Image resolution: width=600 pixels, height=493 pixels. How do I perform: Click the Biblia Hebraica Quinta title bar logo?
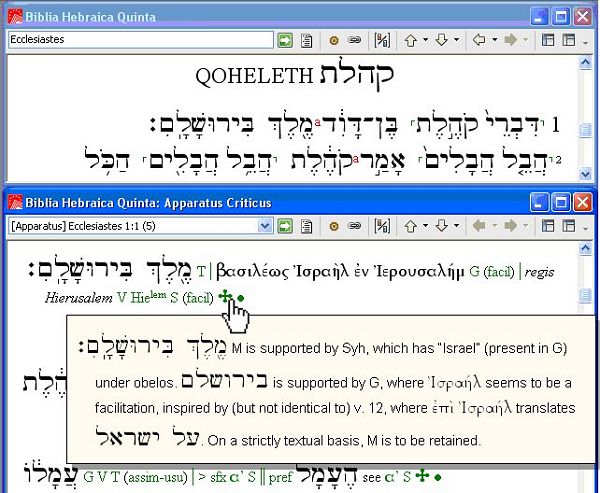coord(15,17)
